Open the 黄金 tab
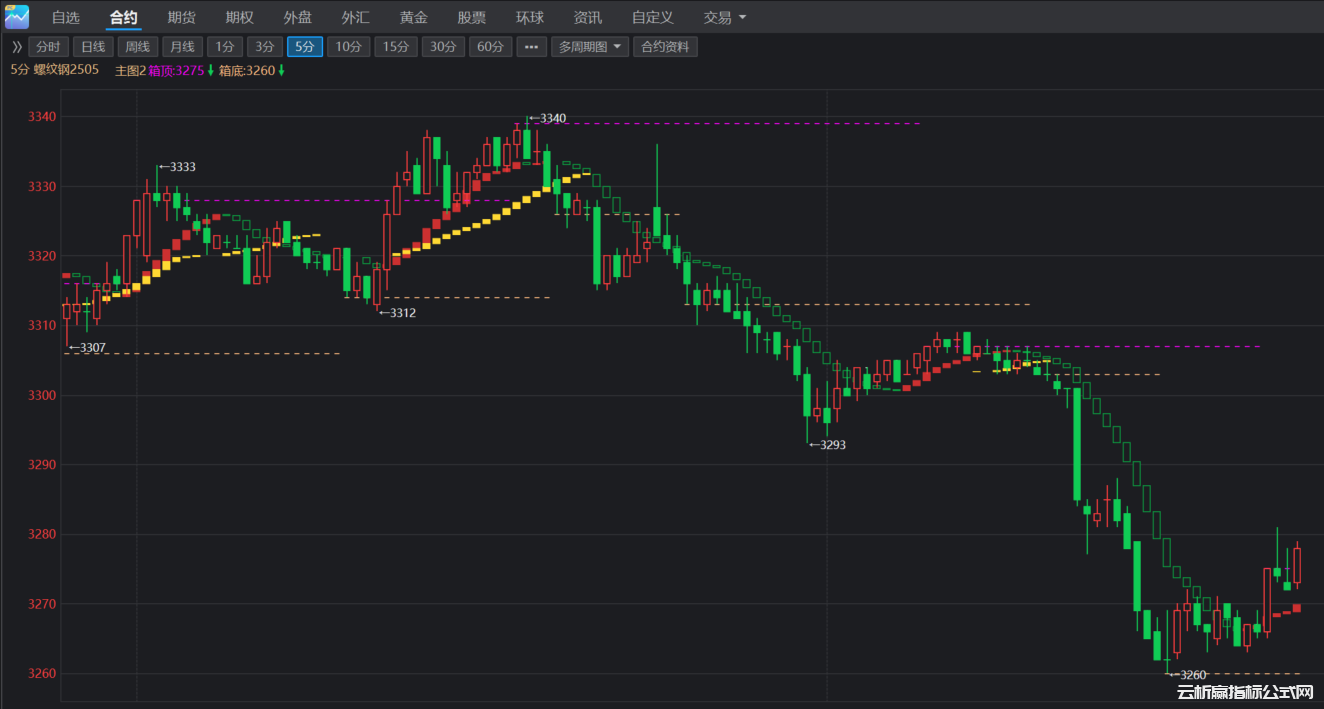 point(414,17)
